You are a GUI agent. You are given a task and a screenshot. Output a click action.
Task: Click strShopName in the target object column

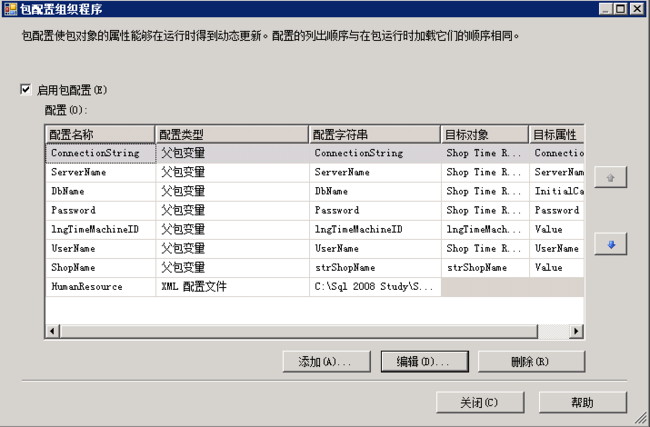point(485,267)
